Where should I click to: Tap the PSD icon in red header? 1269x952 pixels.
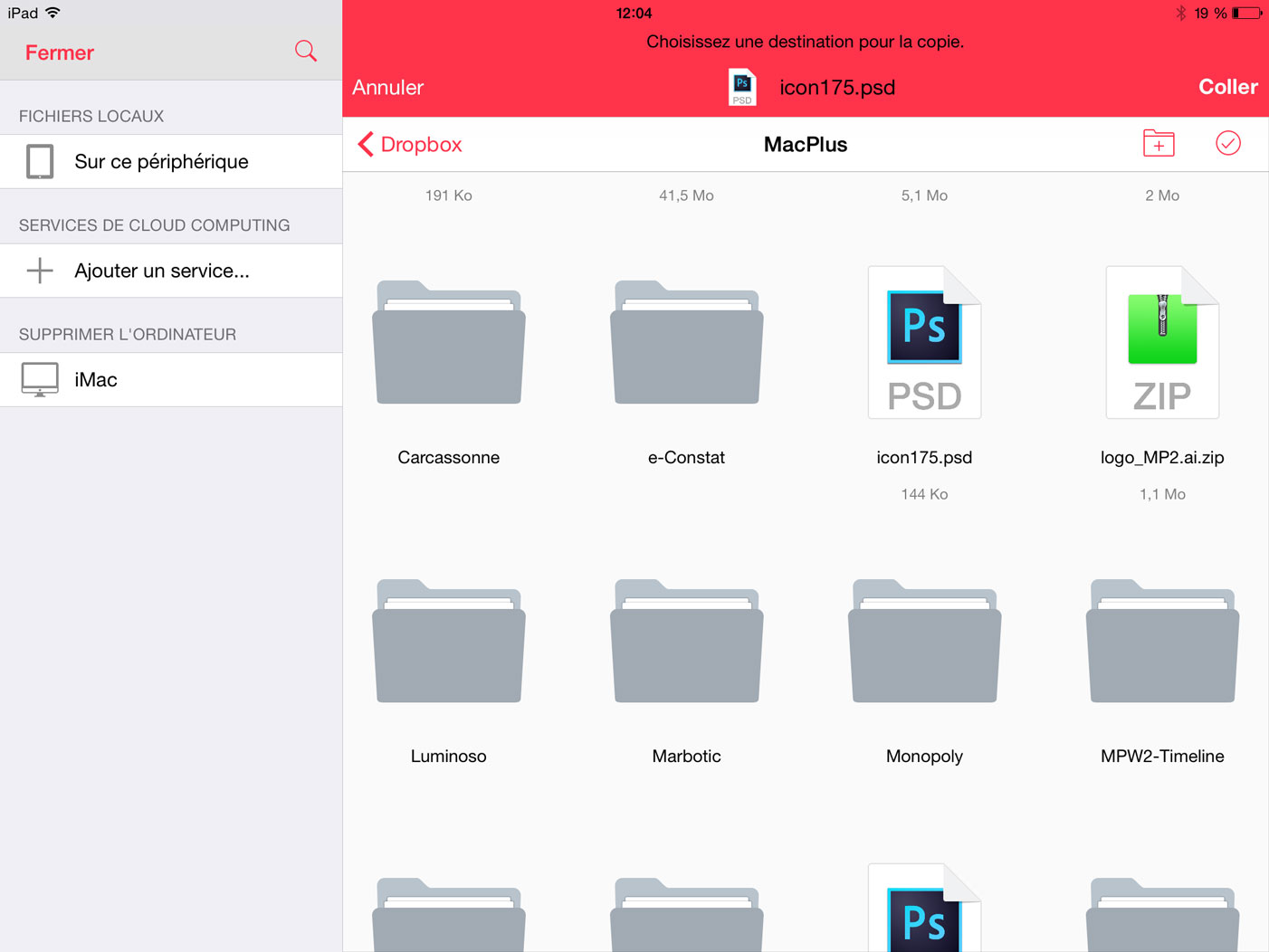(742, 87)
